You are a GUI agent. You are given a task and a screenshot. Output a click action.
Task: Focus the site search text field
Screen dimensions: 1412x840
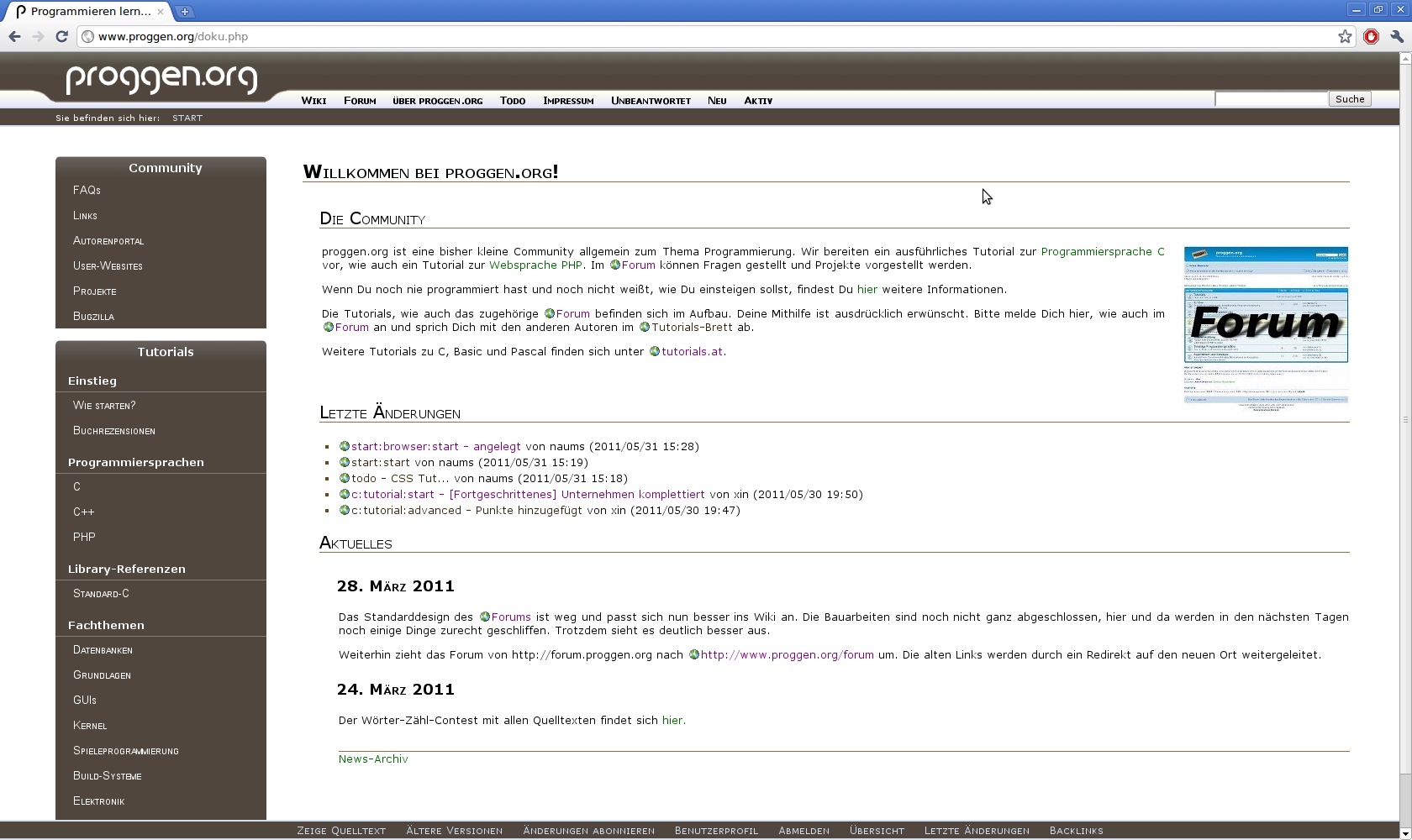click(1270, 99)
